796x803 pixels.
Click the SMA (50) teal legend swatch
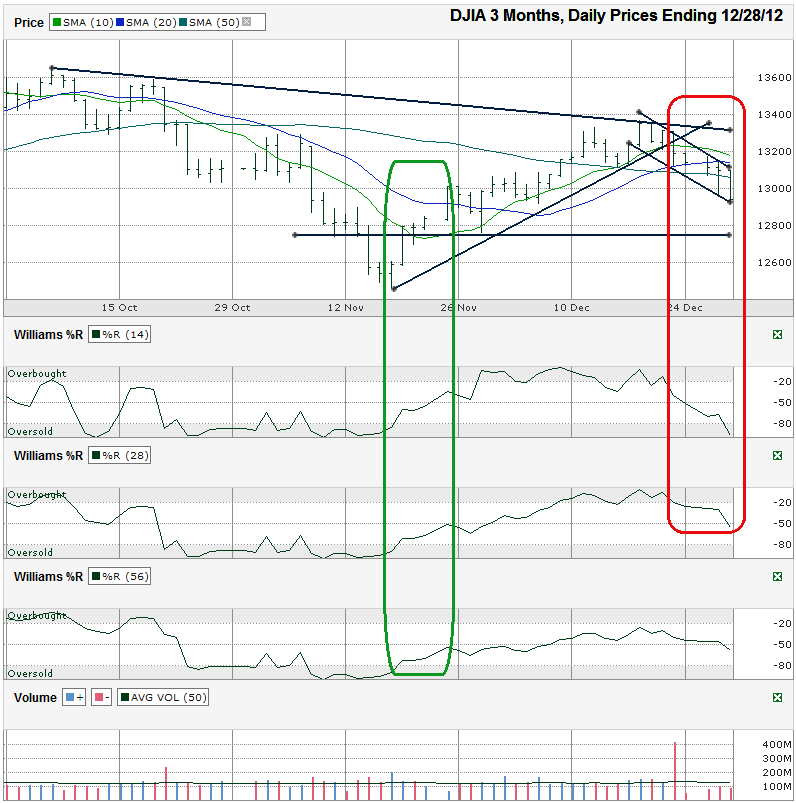click(183, 23)
